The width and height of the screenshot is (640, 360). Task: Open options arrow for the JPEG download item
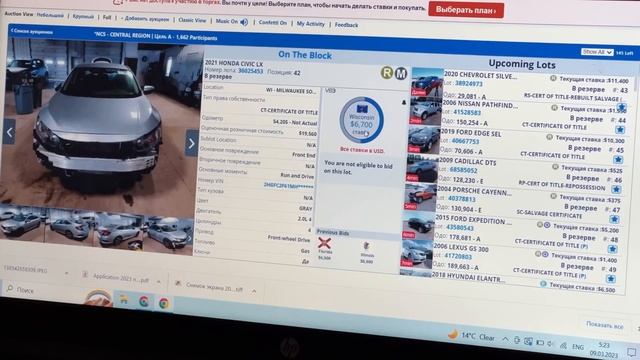coord(66,273)
